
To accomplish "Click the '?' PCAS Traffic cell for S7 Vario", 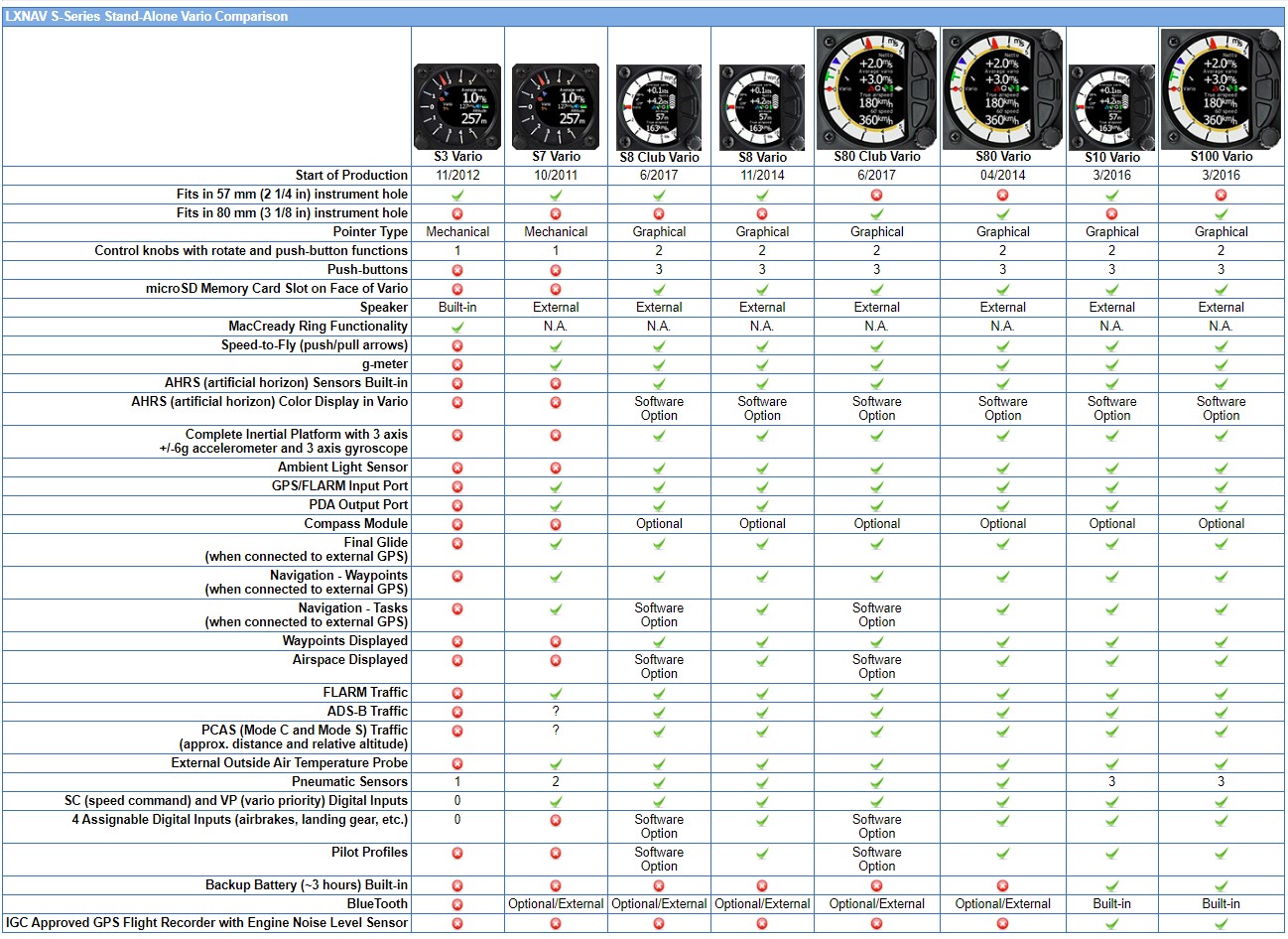I will 556,731.
